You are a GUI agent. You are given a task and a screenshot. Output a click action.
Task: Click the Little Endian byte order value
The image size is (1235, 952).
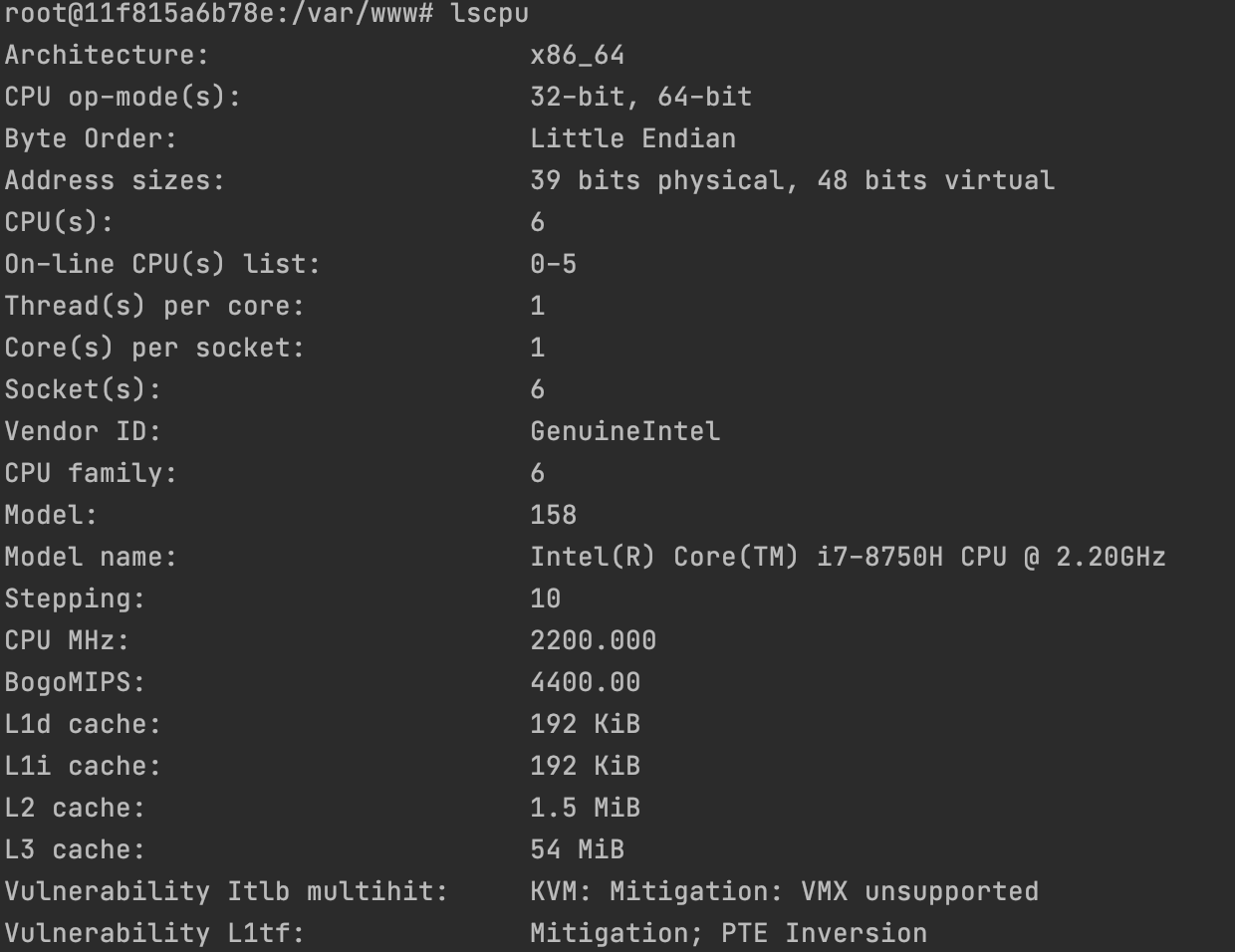coord(632,138)
